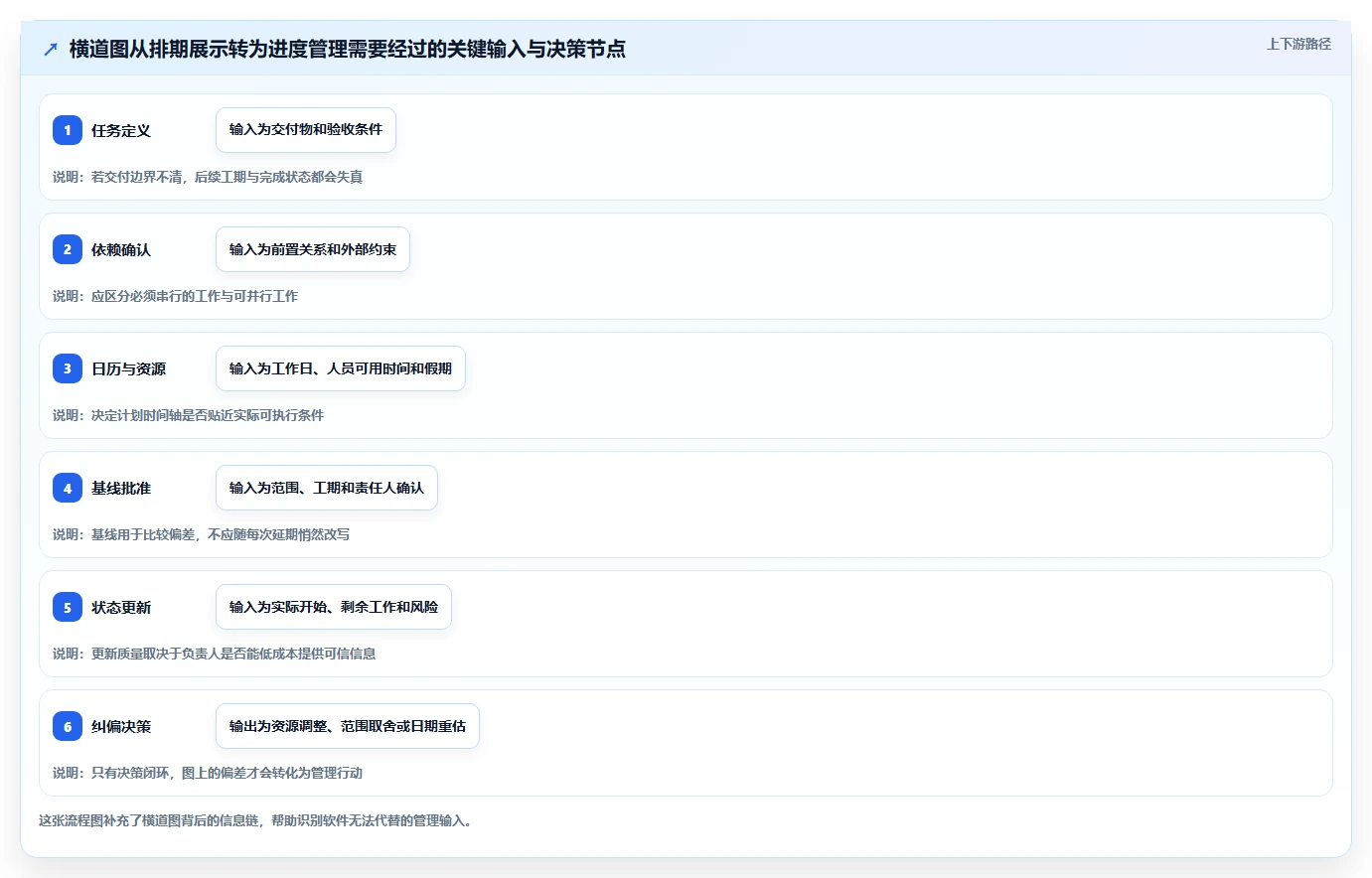1372x878 pixels.
Task: Click step number badge 2 for 依赖确认
Action: 68,249
